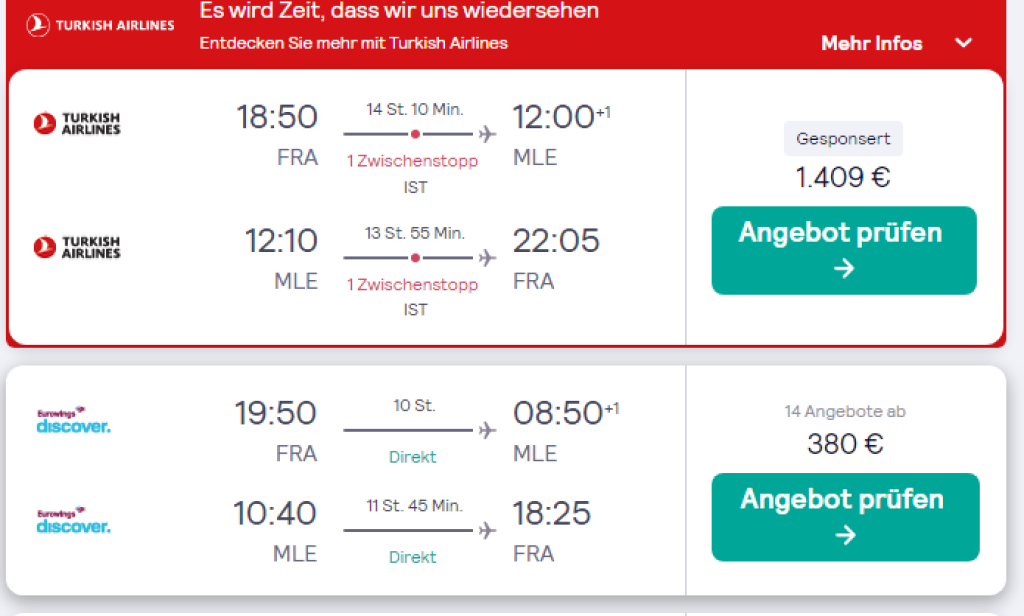The height and width of the screenshot is (616, 1024).
Task: Click plane icon on 10 St. direct route
Action: 487,430
